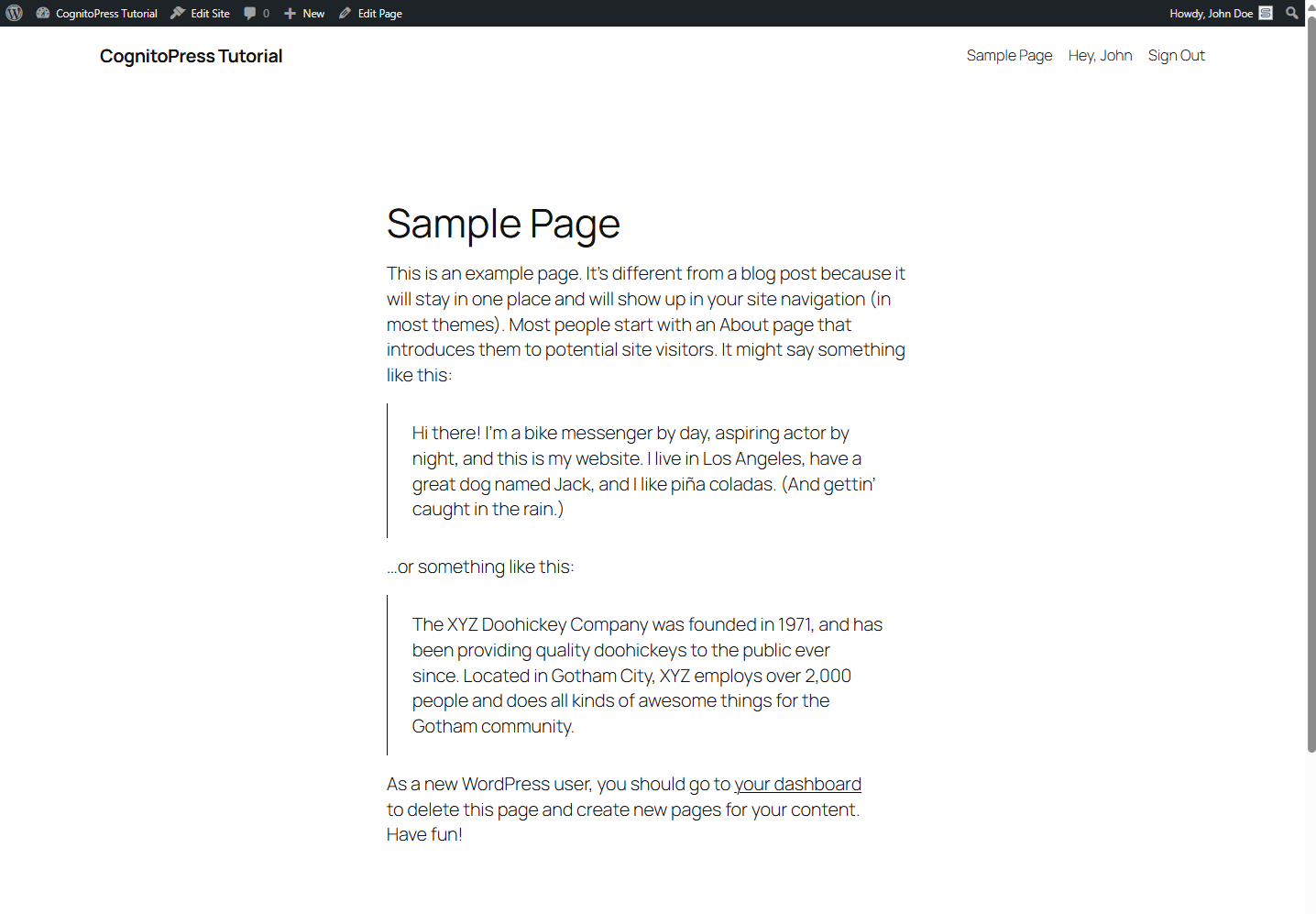Follow the 'your dashboard' link
The width and height of the screenshot is (1316, 914).
797,784
